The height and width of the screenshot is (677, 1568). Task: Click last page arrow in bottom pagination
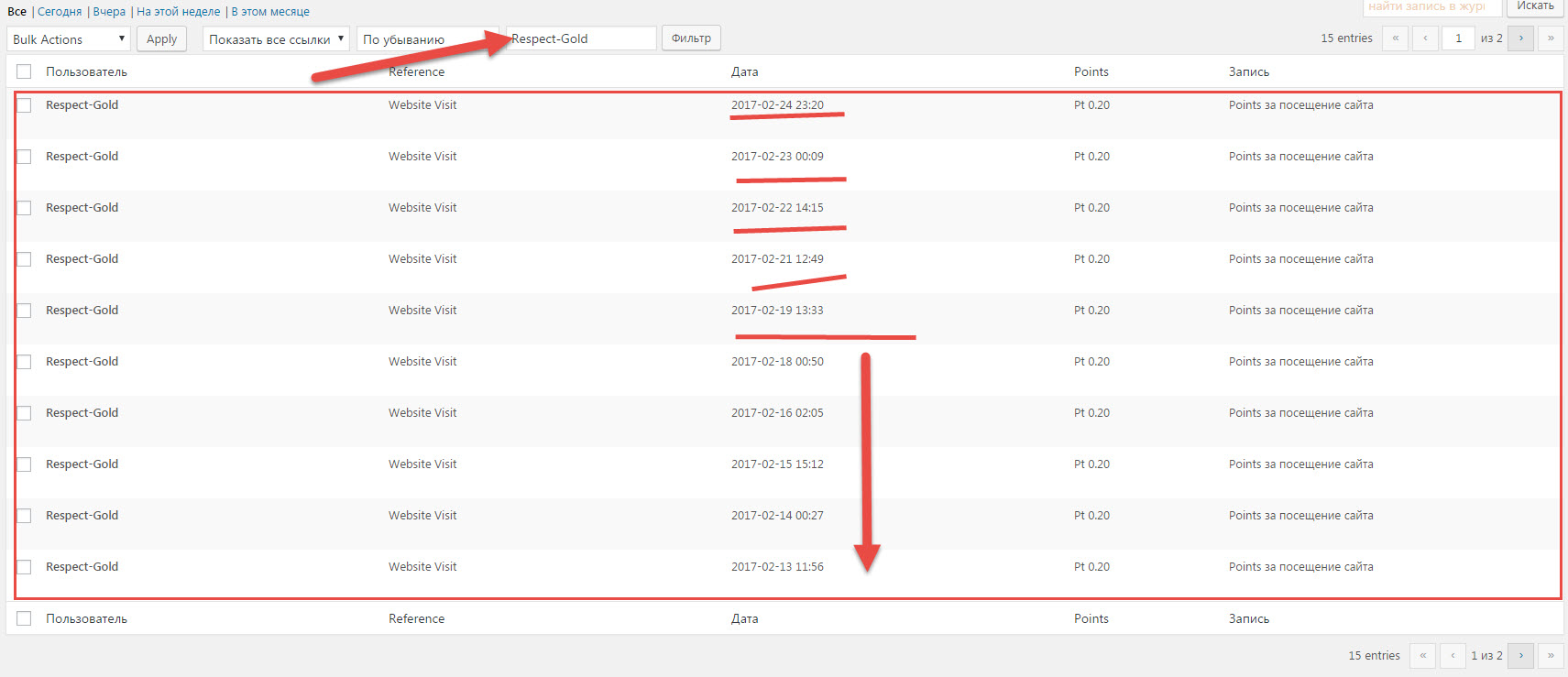pos(1551,655)
